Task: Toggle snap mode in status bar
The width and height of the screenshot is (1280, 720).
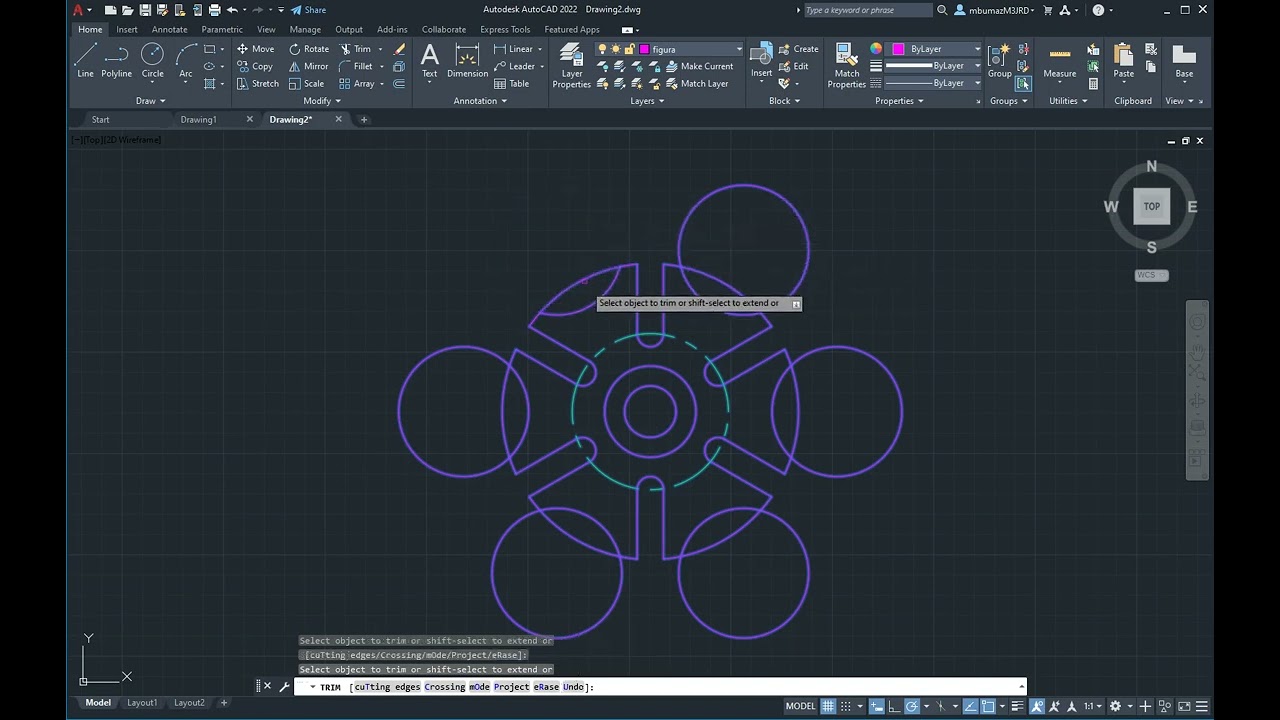Action: point(845,706)
